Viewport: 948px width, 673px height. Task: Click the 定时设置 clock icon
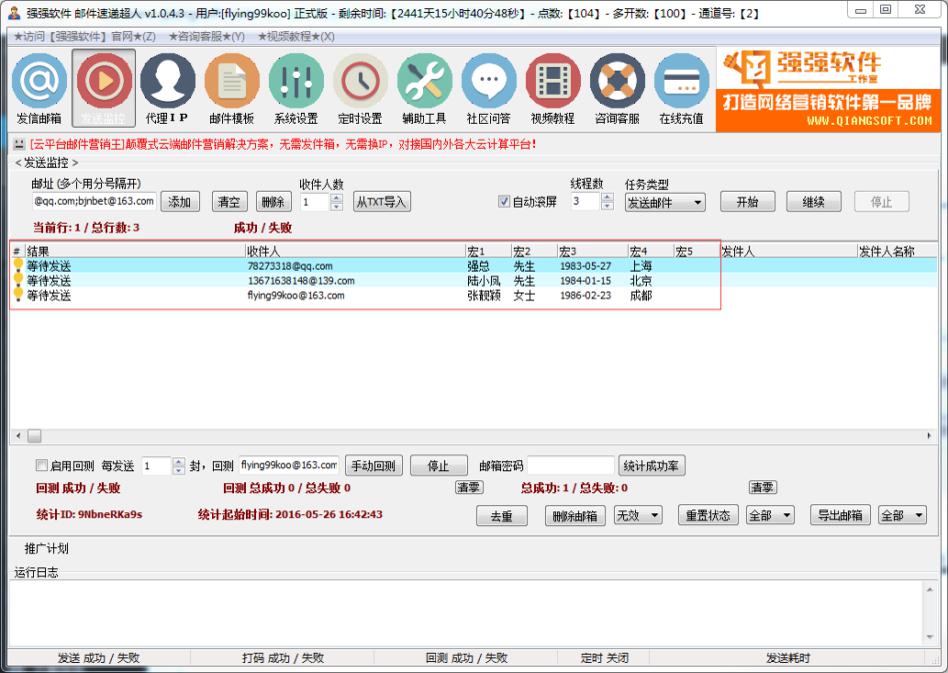click(360, 88)
